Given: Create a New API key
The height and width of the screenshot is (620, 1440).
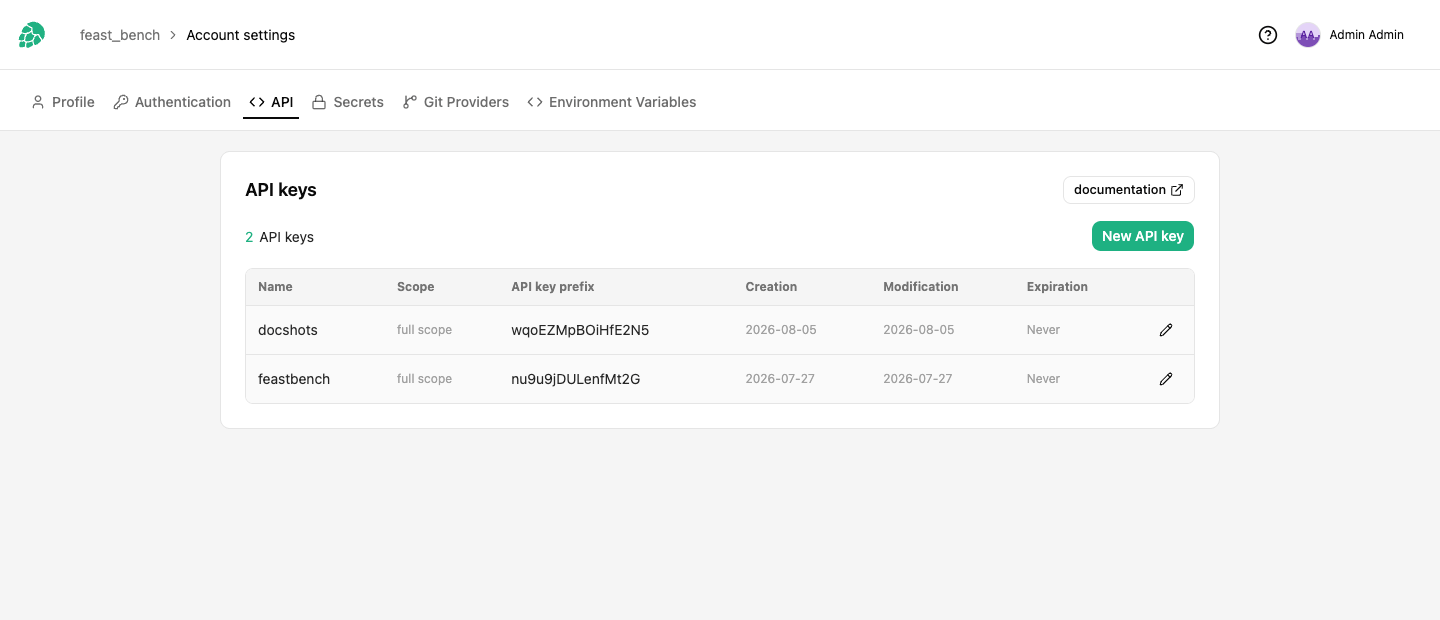Looking at the screenshot, I should point(1143,236).
